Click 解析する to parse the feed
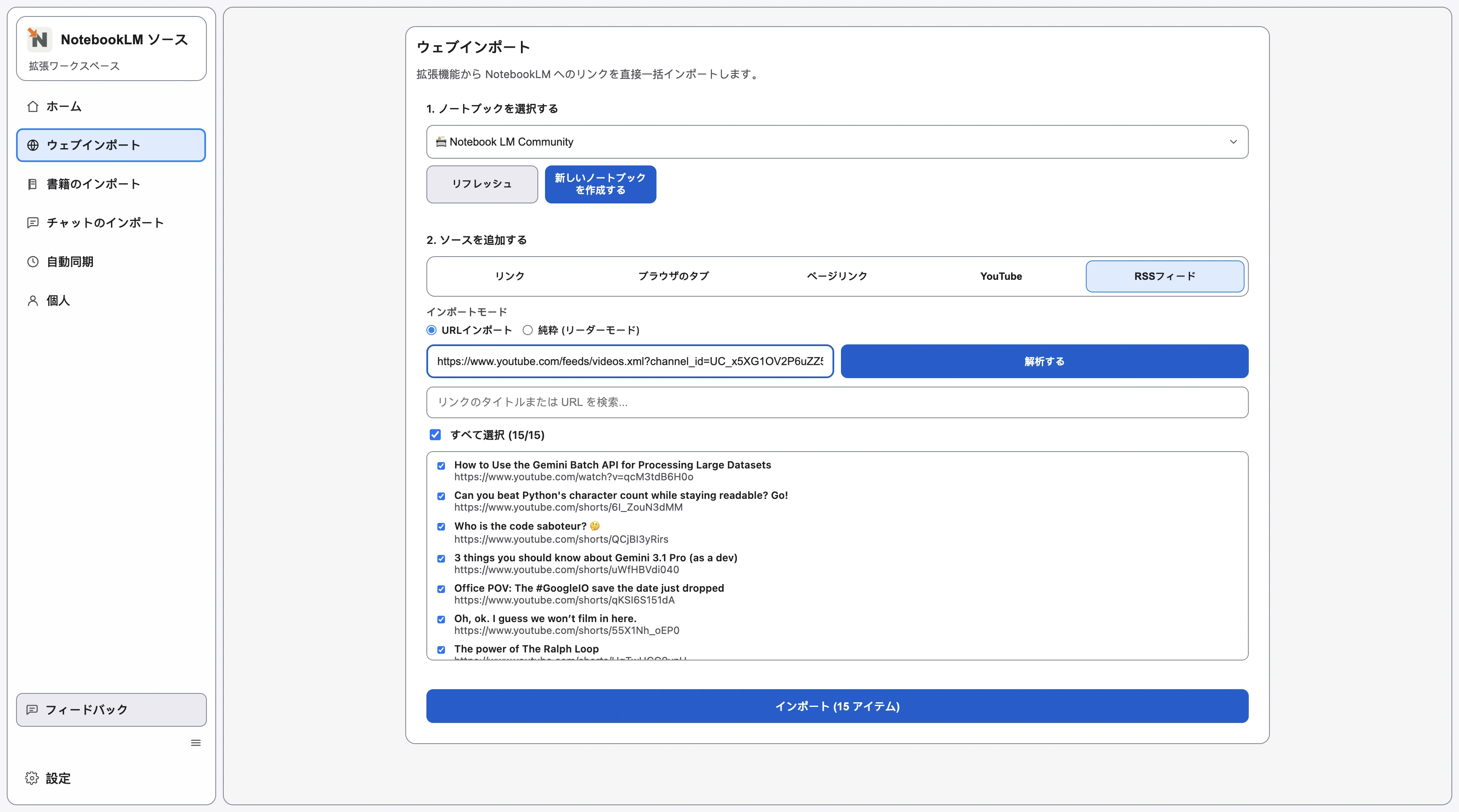This screenshot has height=812, width=1459. pyautogui.click(x=1044, y=361)
